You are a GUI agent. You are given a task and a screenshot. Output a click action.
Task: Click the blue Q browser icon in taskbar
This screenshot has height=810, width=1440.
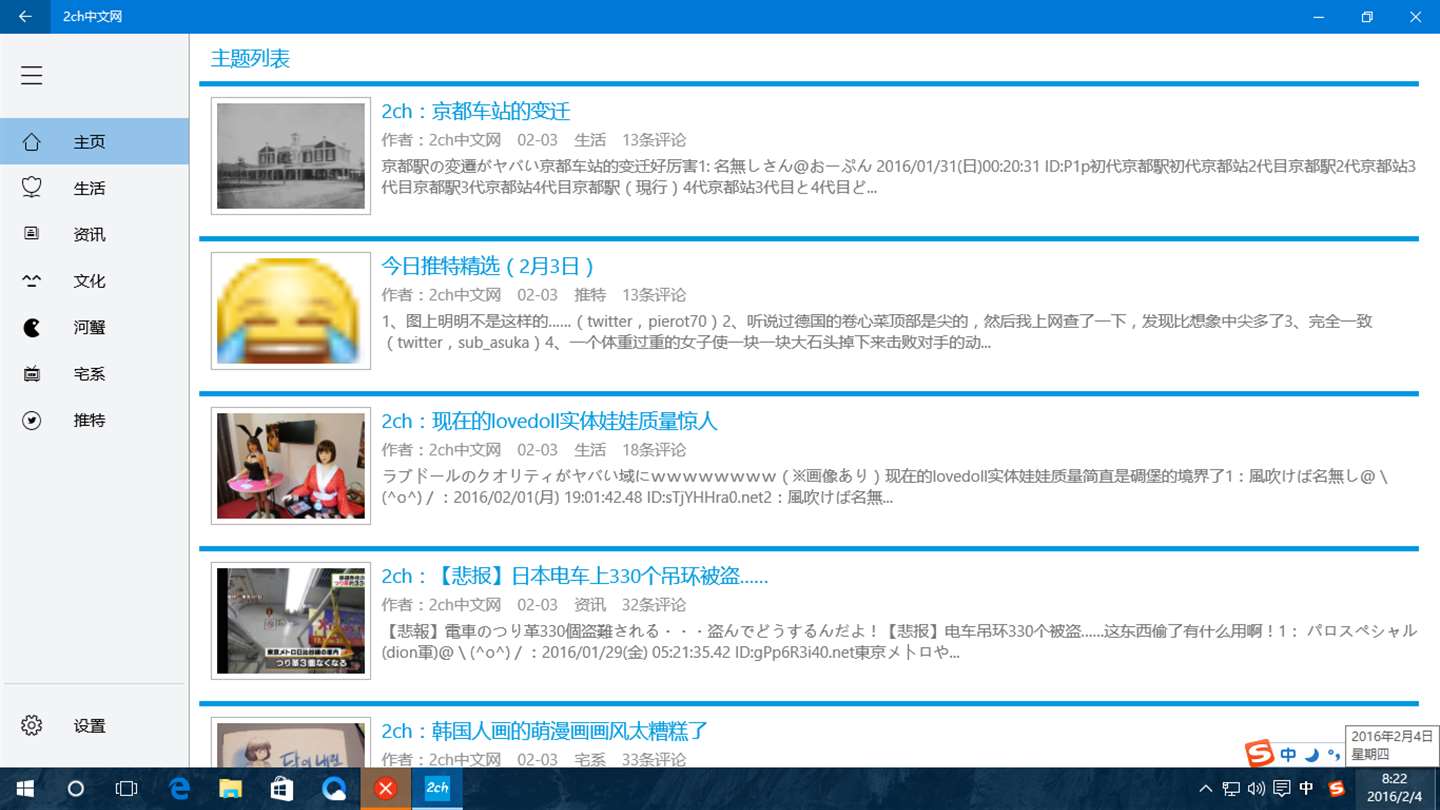(x=334, y=789)
